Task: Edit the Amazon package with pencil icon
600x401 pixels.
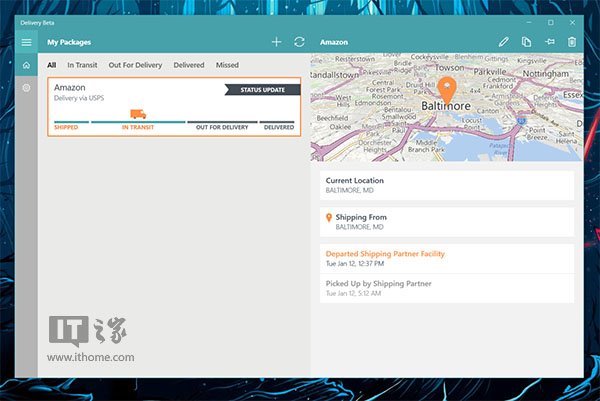Action: [504, 42]
